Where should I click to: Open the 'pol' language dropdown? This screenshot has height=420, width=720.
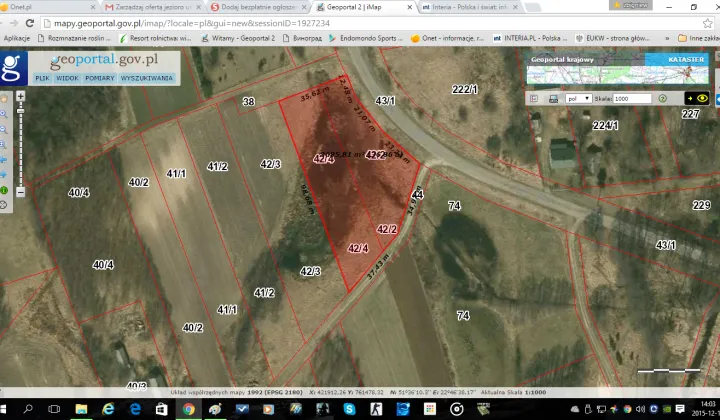click(x=579, y=99)
